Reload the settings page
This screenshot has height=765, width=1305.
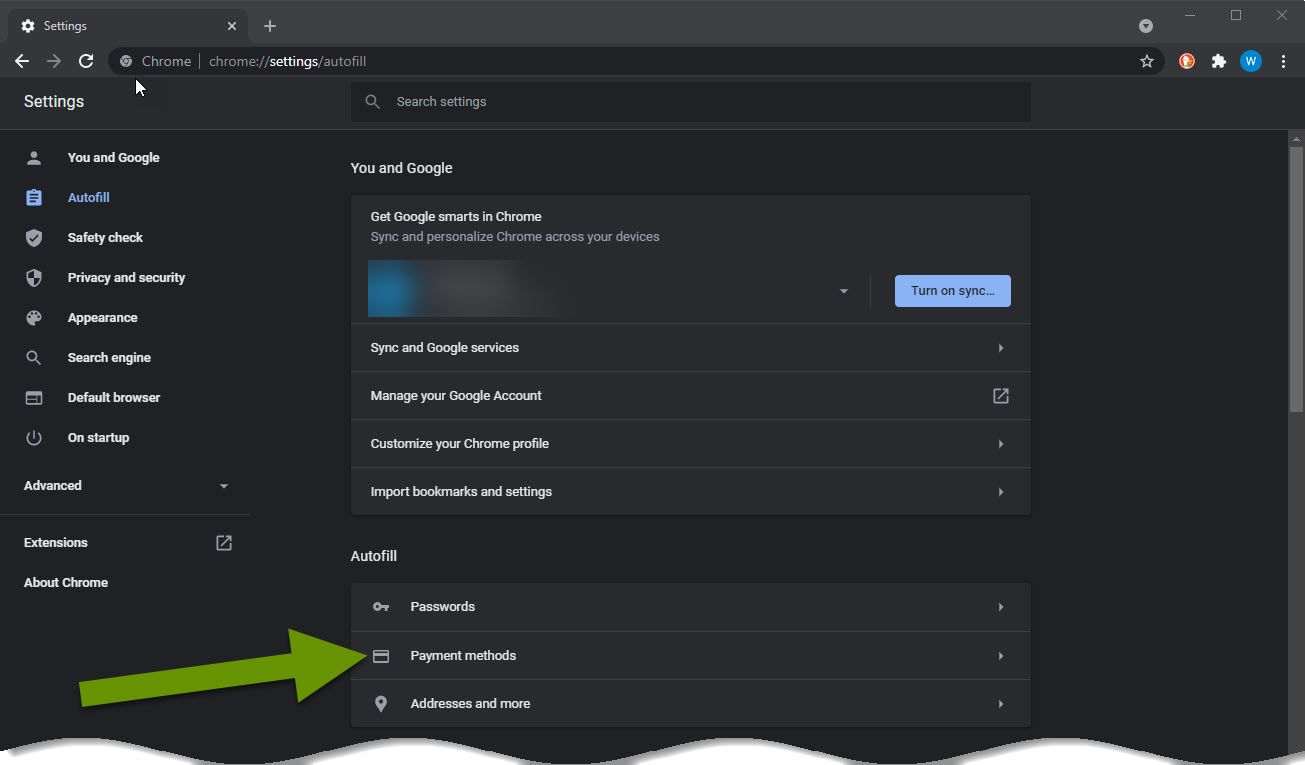(x=86, y=61)
